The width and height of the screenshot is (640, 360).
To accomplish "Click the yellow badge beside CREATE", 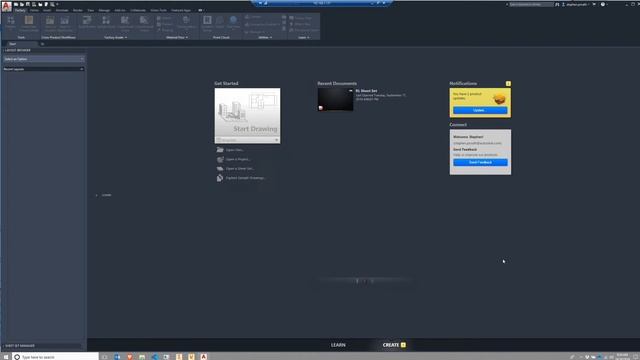I will [x=403, y=345].
